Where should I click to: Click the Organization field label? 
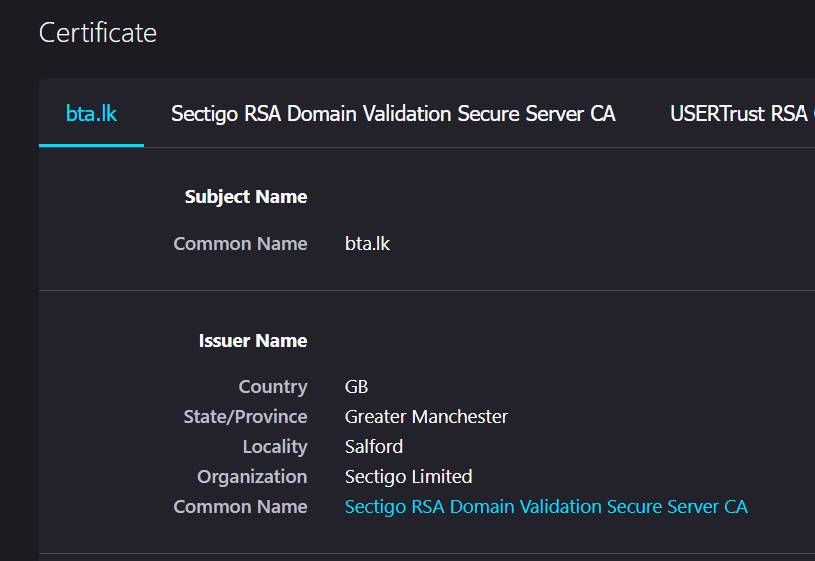(x=252, y=477)
